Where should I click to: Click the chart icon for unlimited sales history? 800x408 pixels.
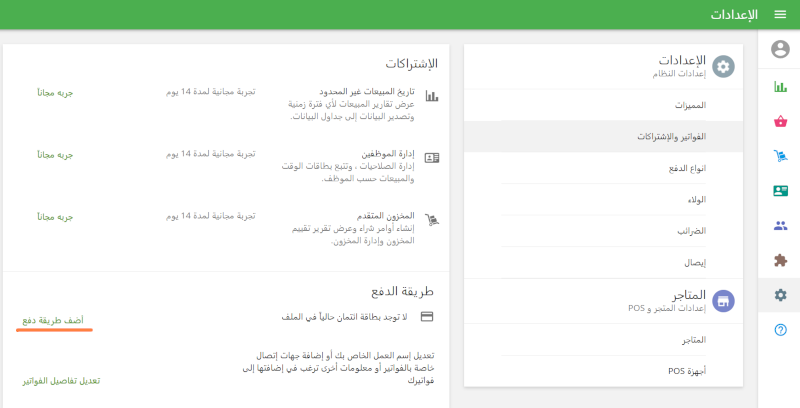[x=432, y=96]
